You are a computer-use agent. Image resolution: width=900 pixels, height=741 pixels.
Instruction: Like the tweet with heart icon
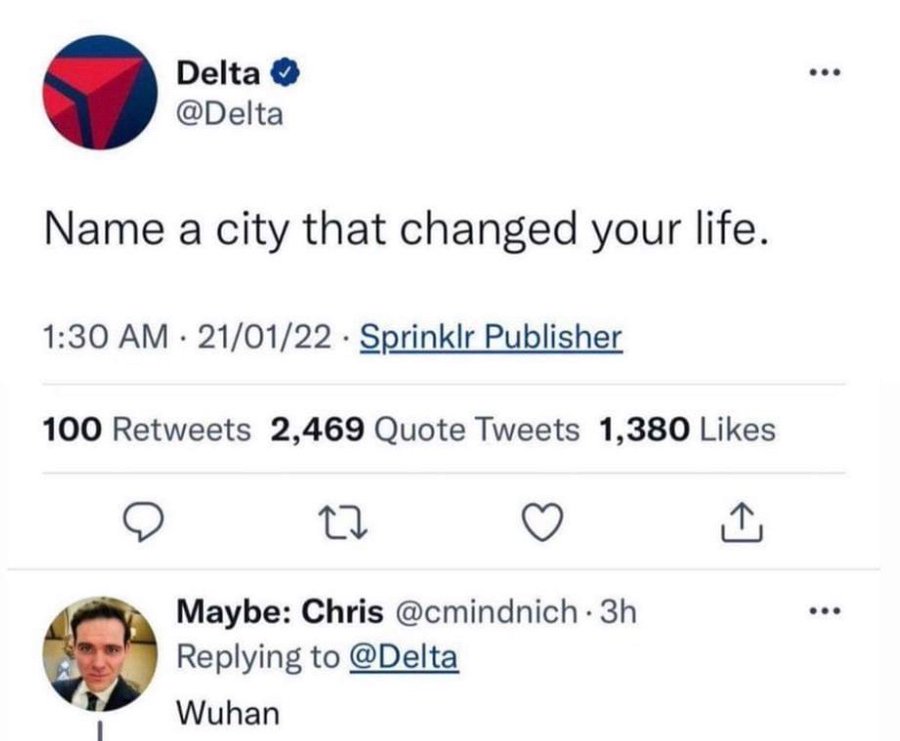[x=542, y=522]
